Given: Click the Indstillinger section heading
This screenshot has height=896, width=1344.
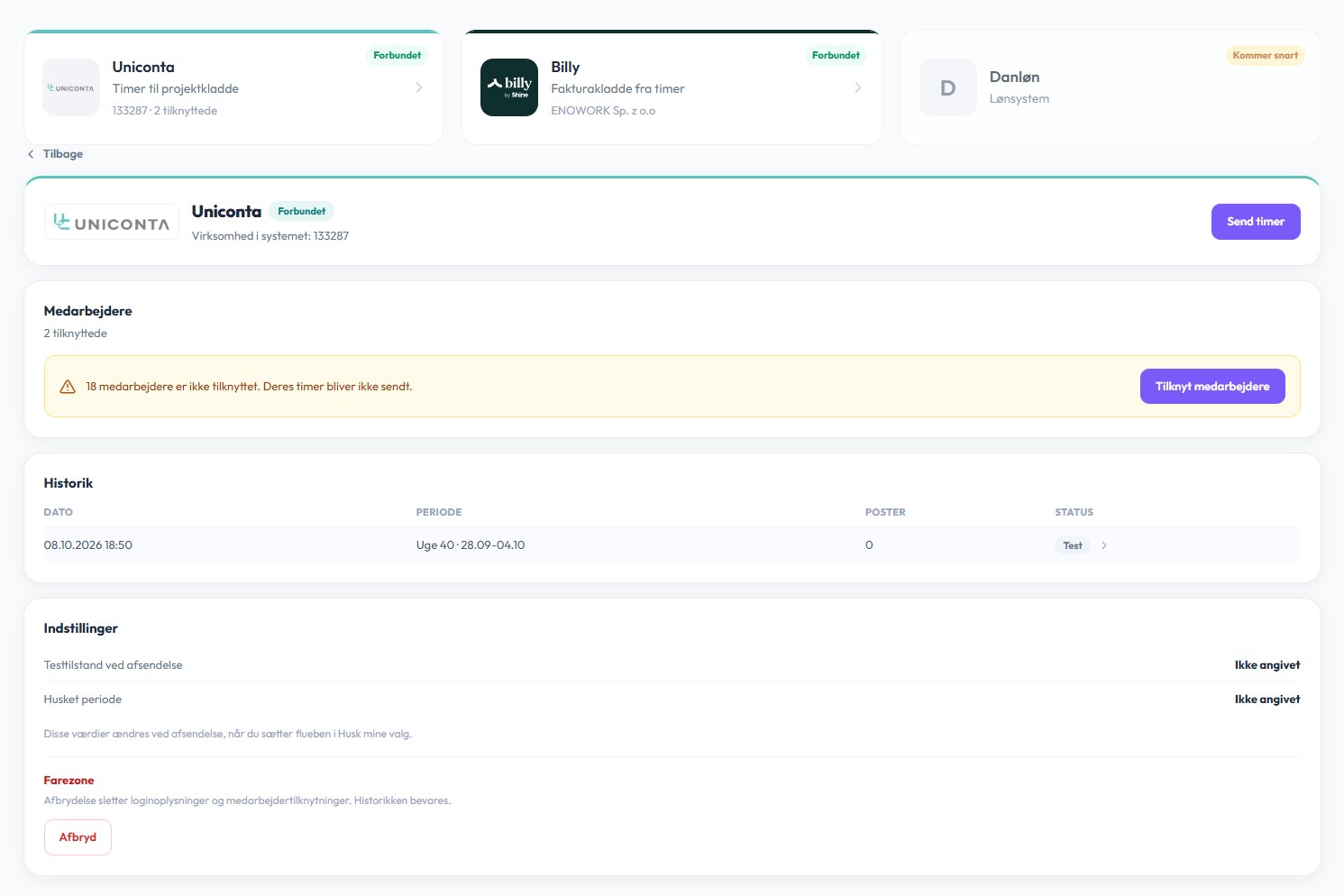Looking at the screenshot, I should pos(81,628).
